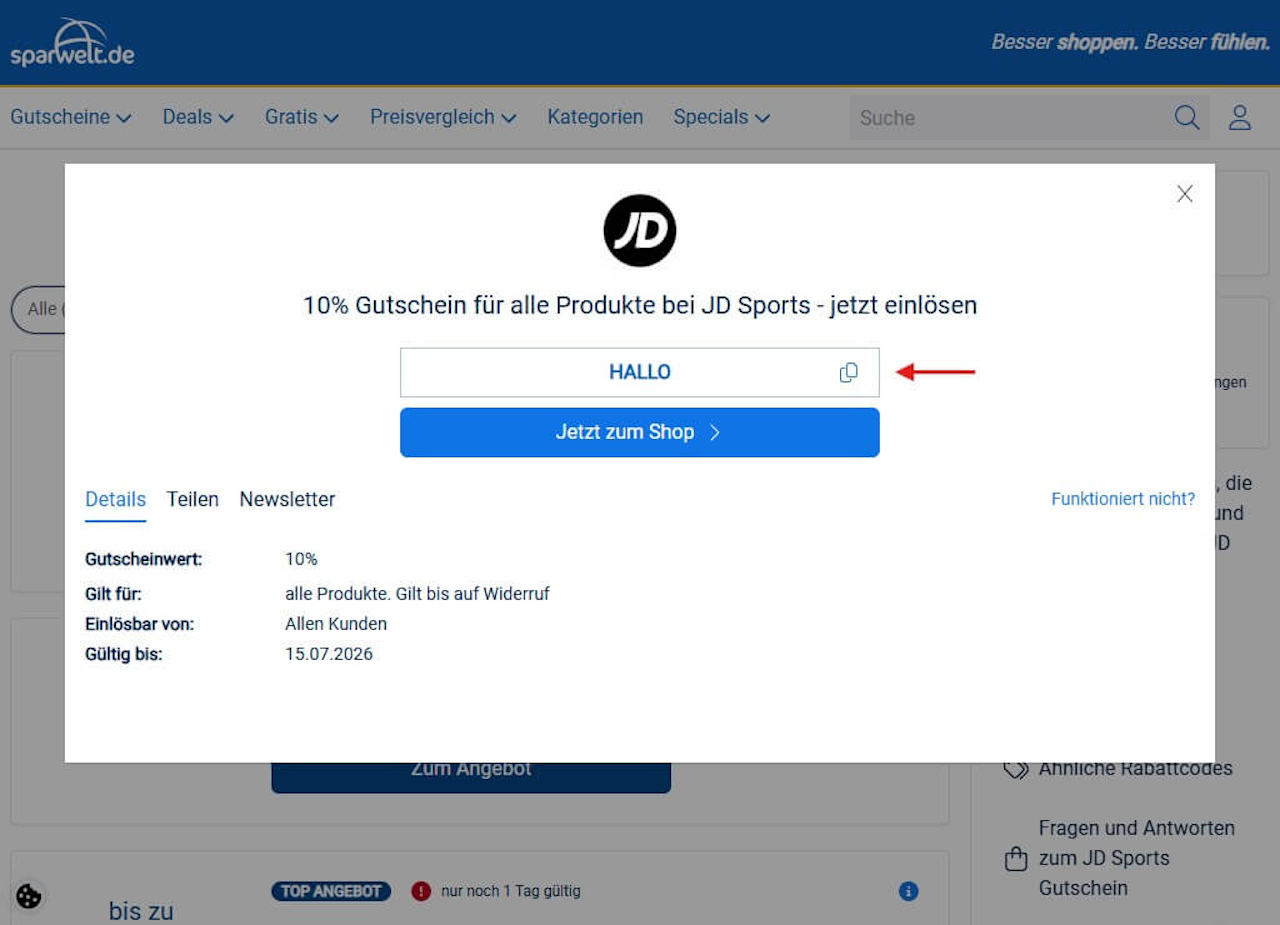1280x925 pixels.
Task: Click the tag icon beside Ähnliche Rabattcodes
Action: pyautogui.click(x=1016, y=769)
